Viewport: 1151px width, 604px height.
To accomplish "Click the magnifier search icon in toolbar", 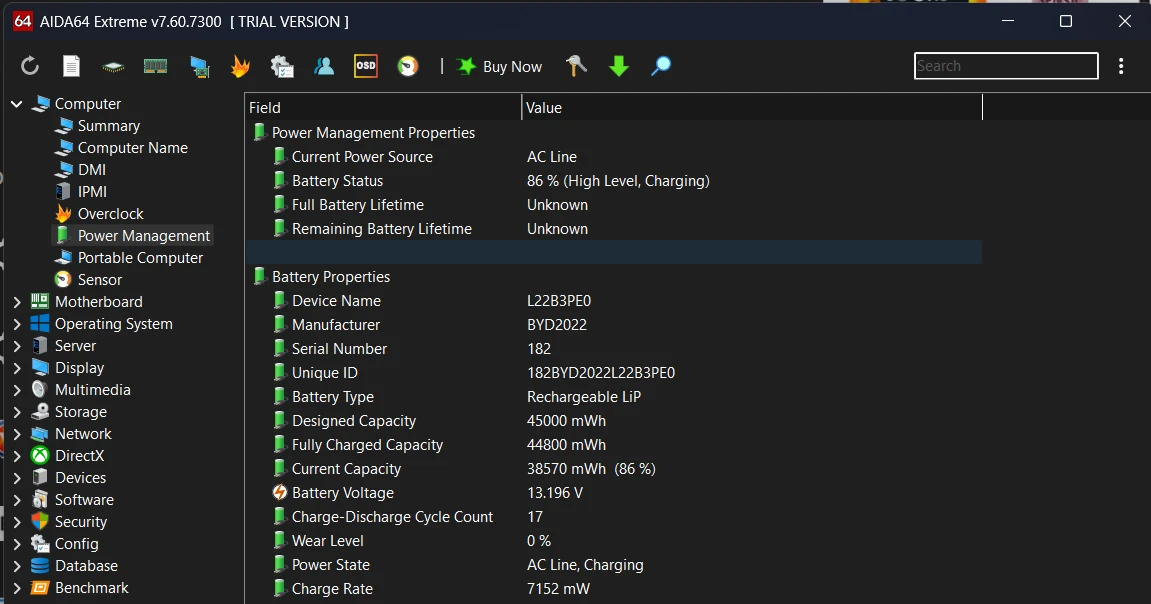I will click(x=661, y=67).
